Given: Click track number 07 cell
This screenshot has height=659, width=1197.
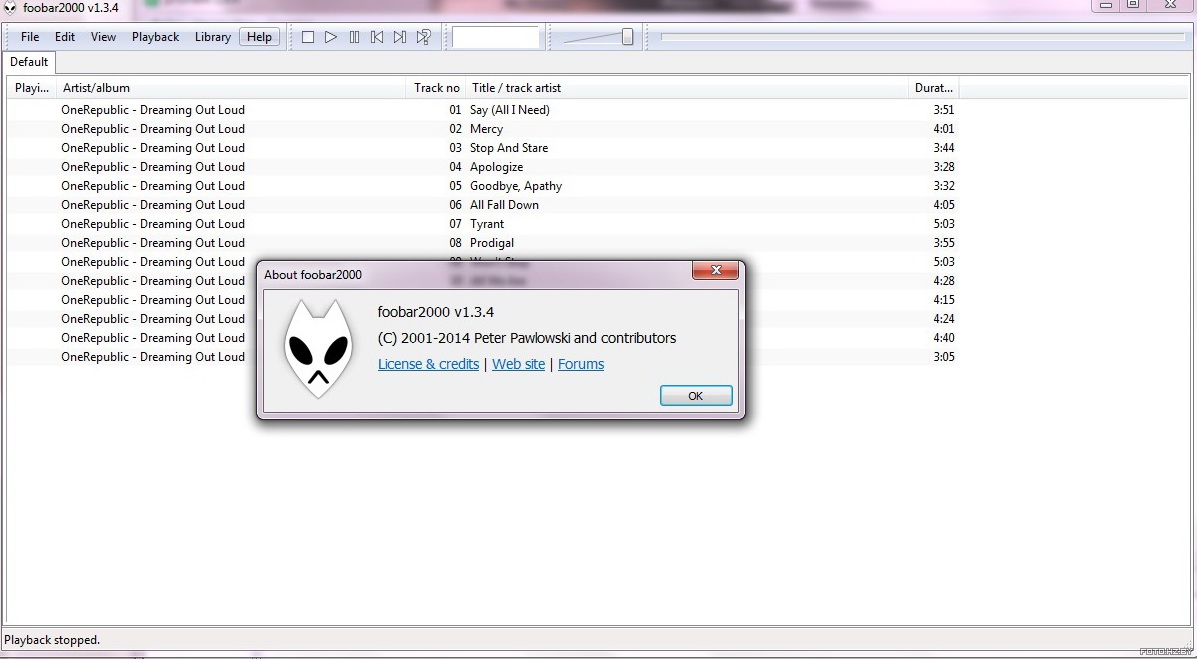Looking at the screenshot, I should (x=455, y=224).
